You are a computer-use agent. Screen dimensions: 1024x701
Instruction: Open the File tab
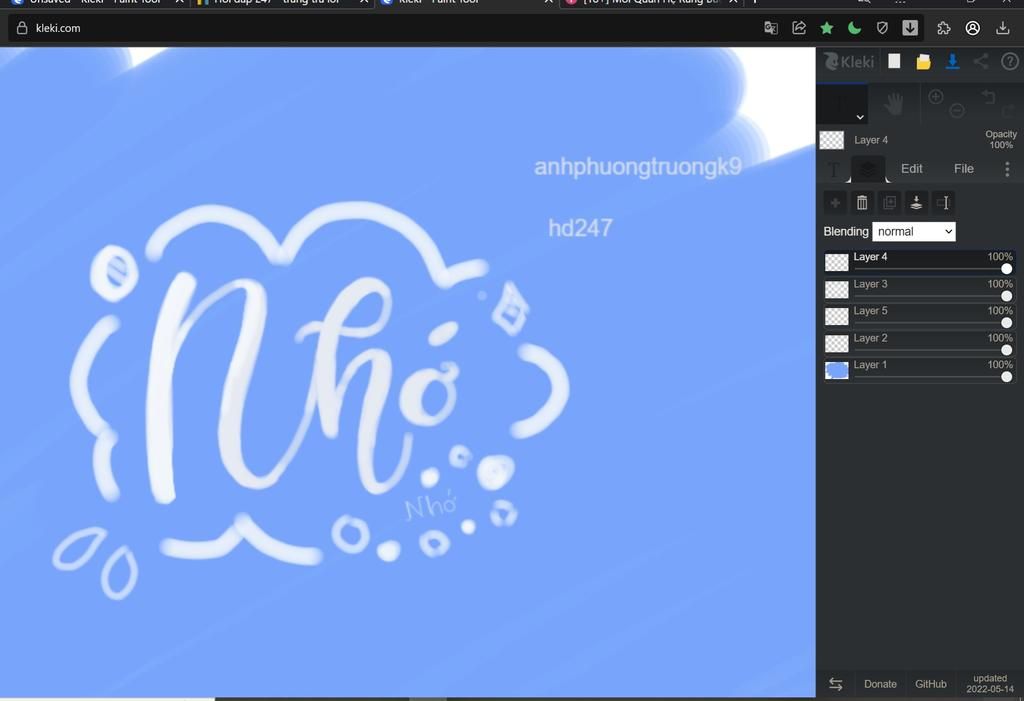pyautogui.click(x=963, y=169)
